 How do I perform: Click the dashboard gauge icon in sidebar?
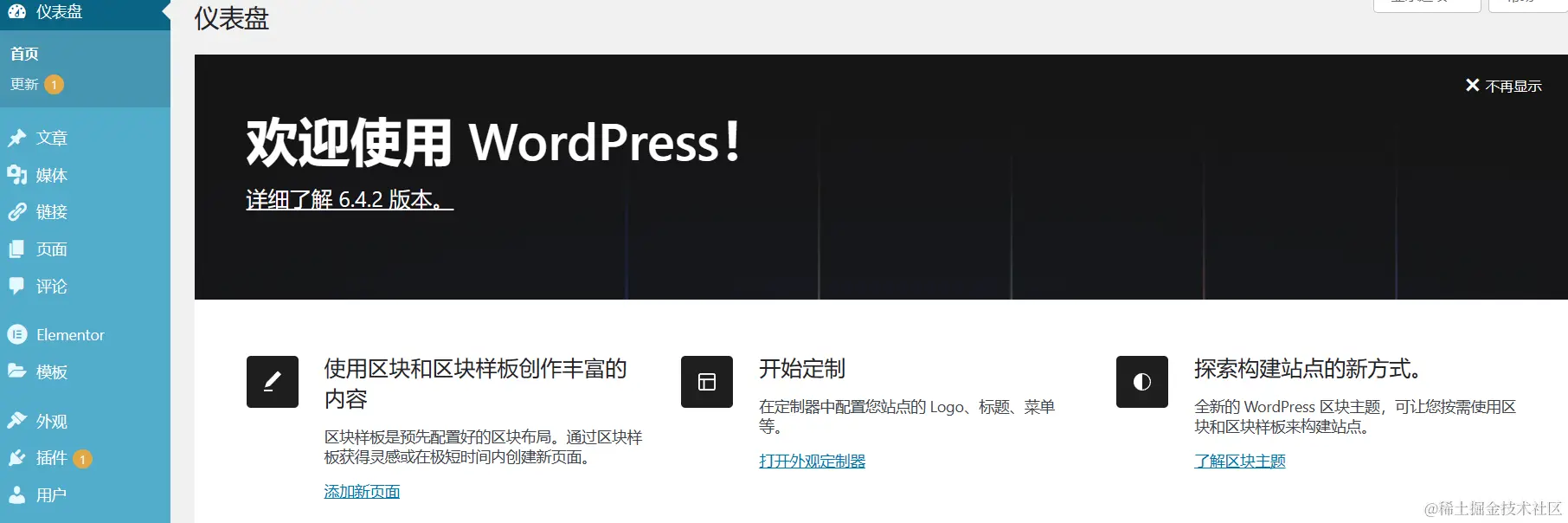[16, 11]
